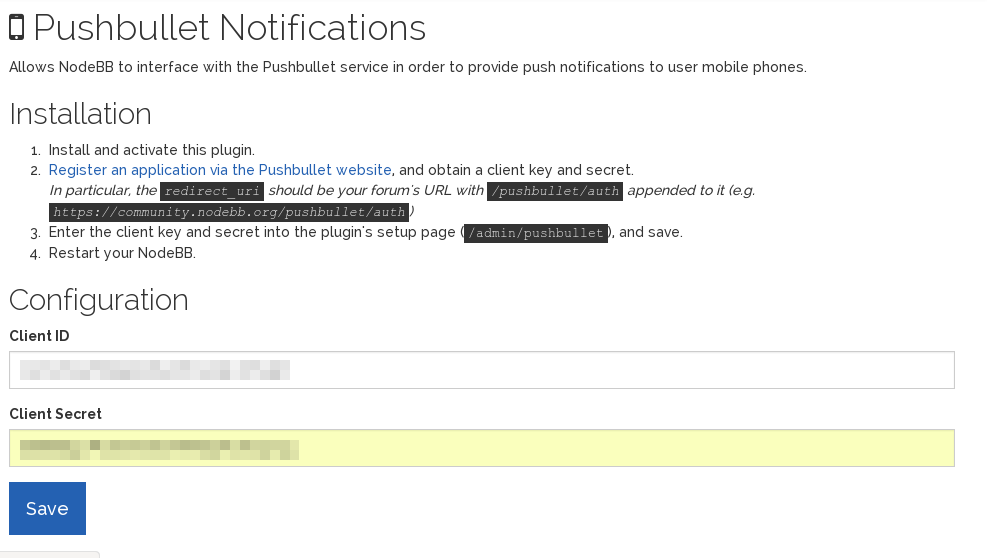Viewport: 987px width, 558px height.
Task: Select the redirect_uri code snippet
Action: coord(212,191)
